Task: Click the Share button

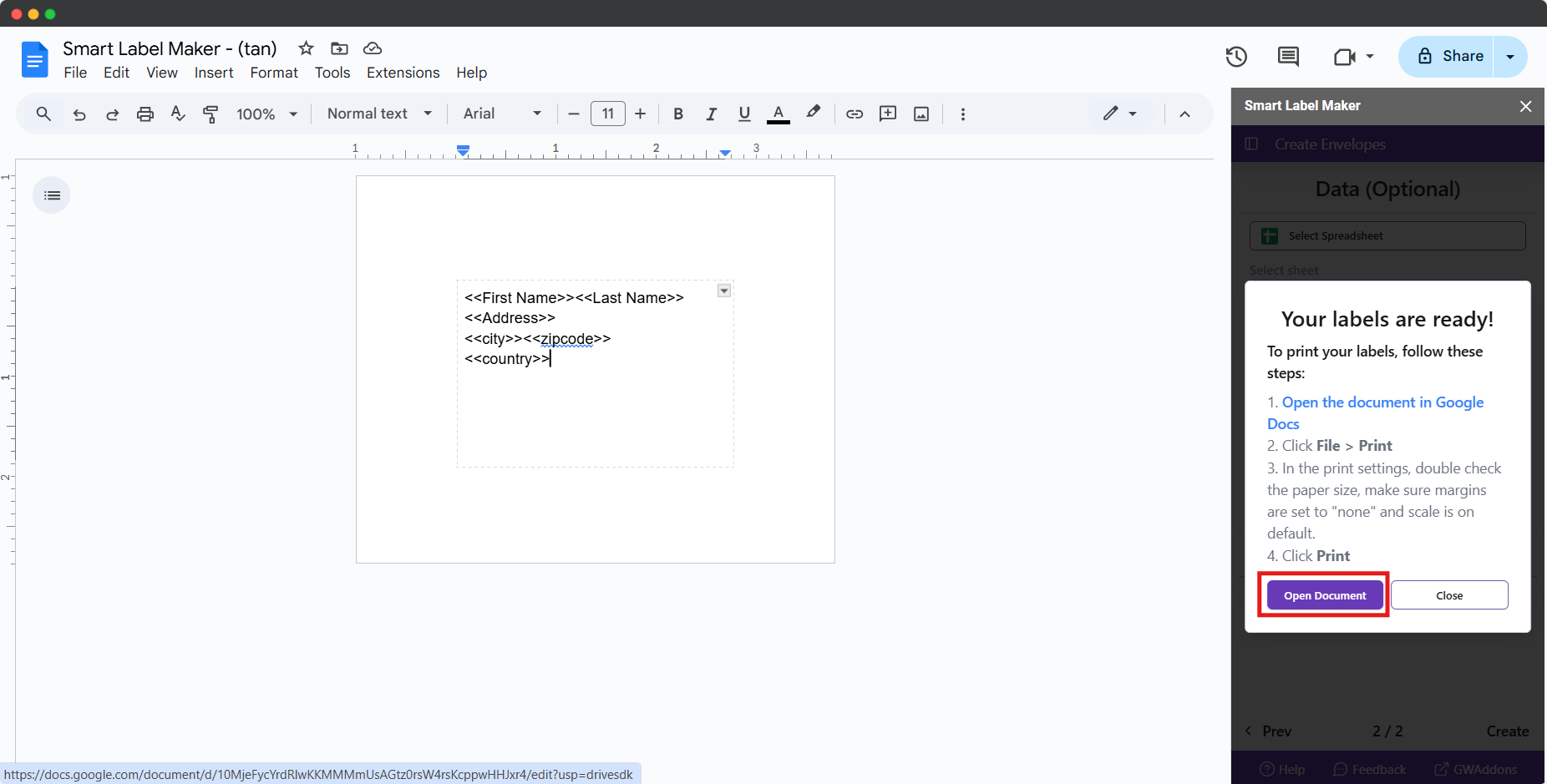Action: pos(1447,57)
